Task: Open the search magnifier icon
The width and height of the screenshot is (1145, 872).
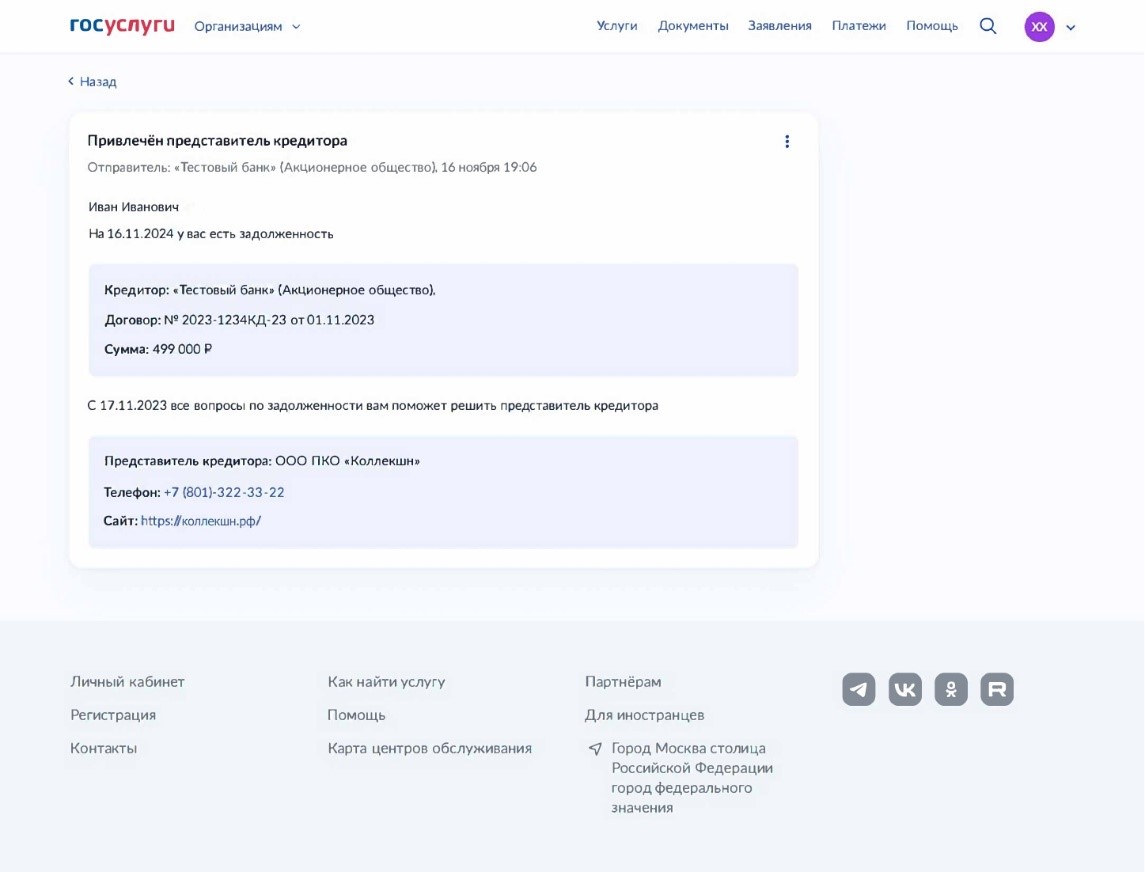Action: pyautogui.click(x=988, y=26)
